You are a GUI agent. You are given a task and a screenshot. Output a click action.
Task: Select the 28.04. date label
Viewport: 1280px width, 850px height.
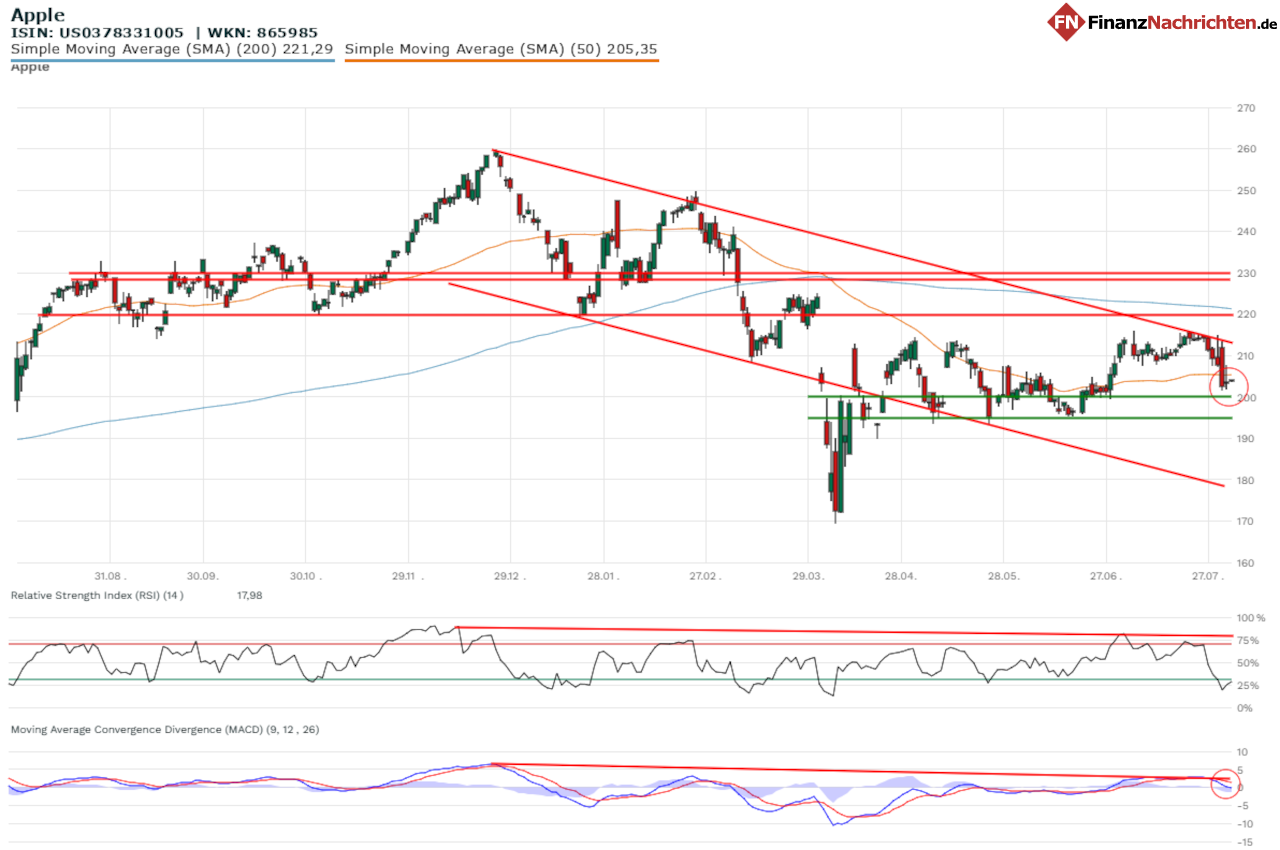900,576
